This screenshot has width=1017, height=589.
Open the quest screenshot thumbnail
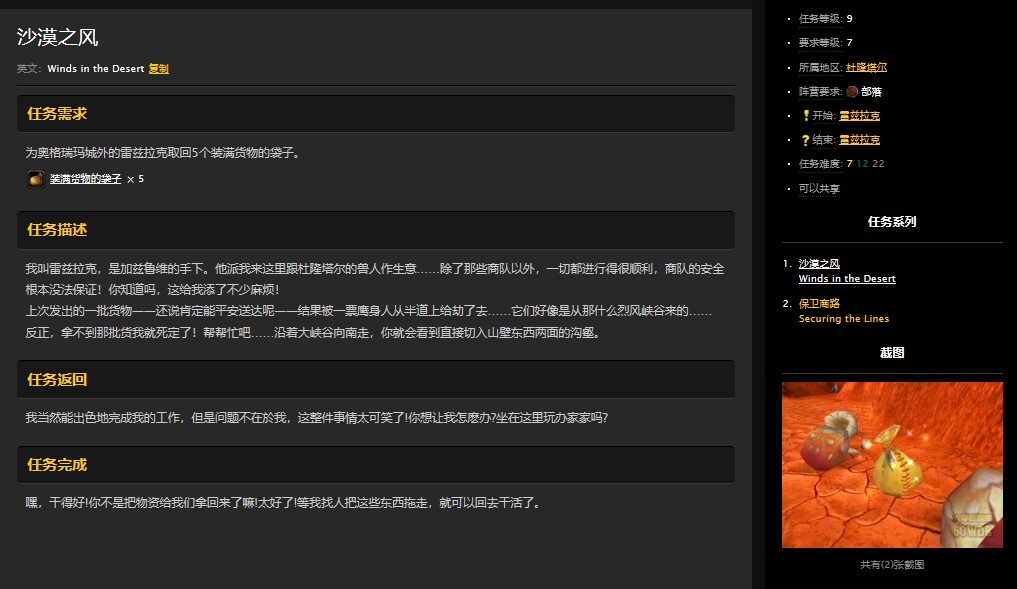click(892, 464)
